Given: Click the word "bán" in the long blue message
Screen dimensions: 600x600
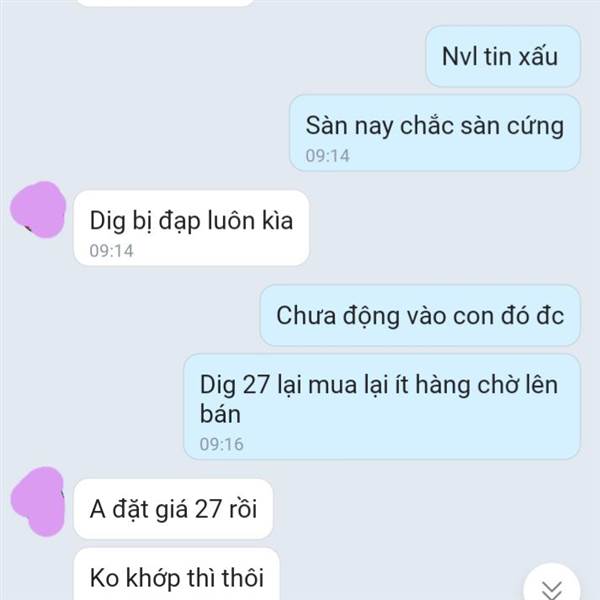Looking at the screenshot, I should 220,414.
